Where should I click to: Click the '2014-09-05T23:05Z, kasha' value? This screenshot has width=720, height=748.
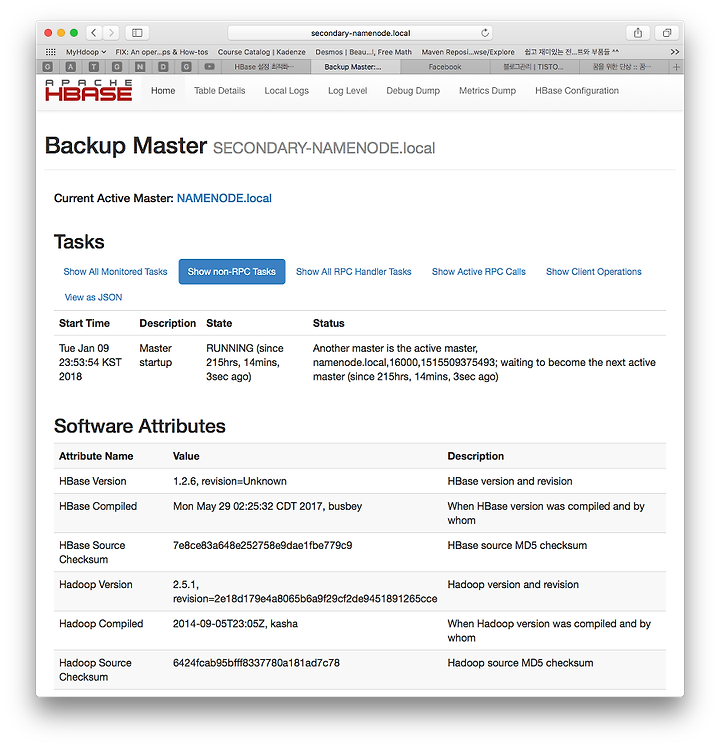235,623
